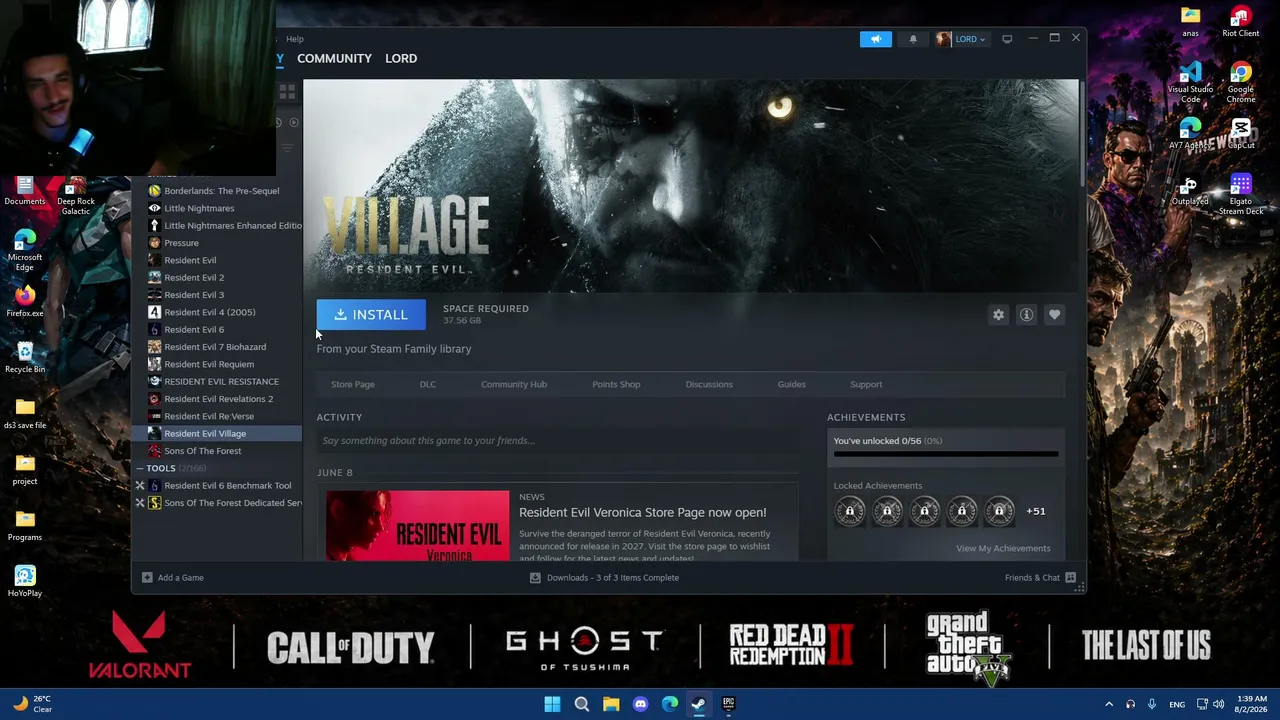Show game information icon
The height and width of the screenshot is (720, 1280).
point(1026,315)
